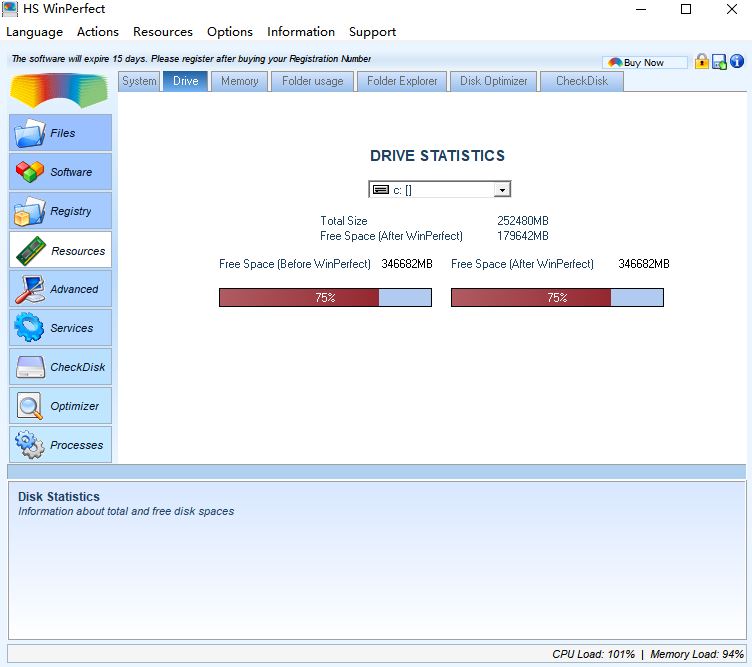Open the Folder Explorer tab
The width and height of the screenshot is (752, 667).
point(402,81)
